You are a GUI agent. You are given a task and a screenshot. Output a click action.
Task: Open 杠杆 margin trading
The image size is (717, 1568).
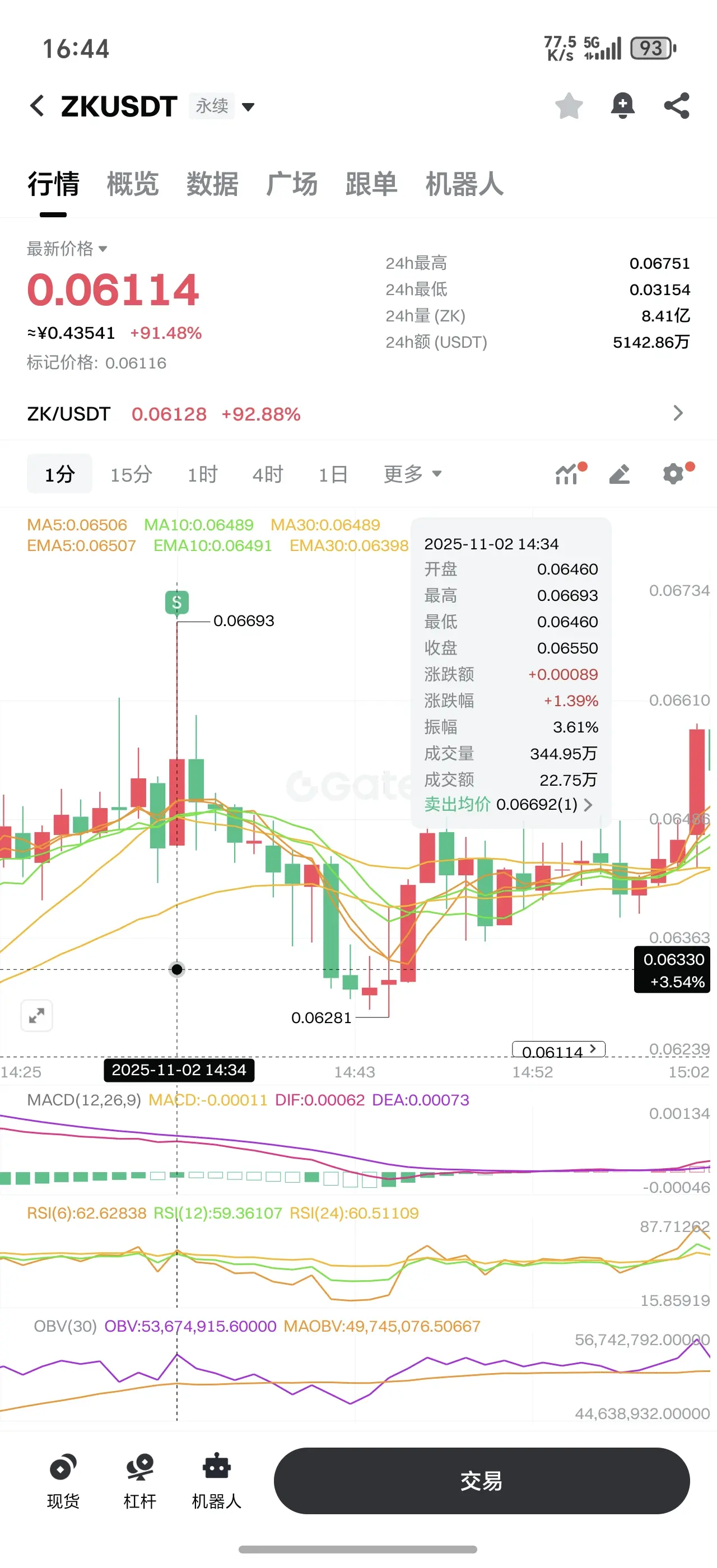140,1481
